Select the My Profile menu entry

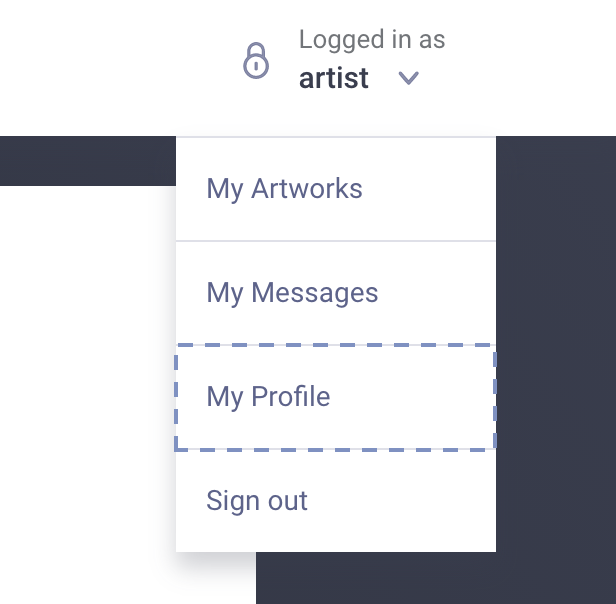(268, 397)
